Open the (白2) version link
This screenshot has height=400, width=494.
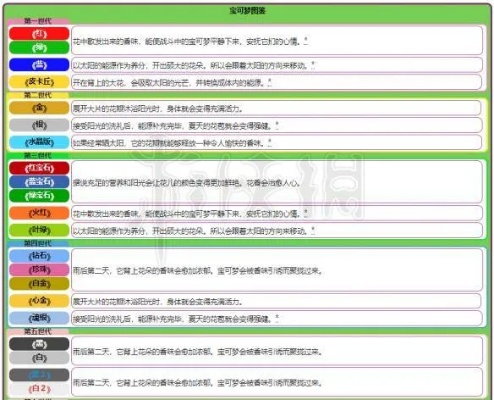tap(39, 389)
